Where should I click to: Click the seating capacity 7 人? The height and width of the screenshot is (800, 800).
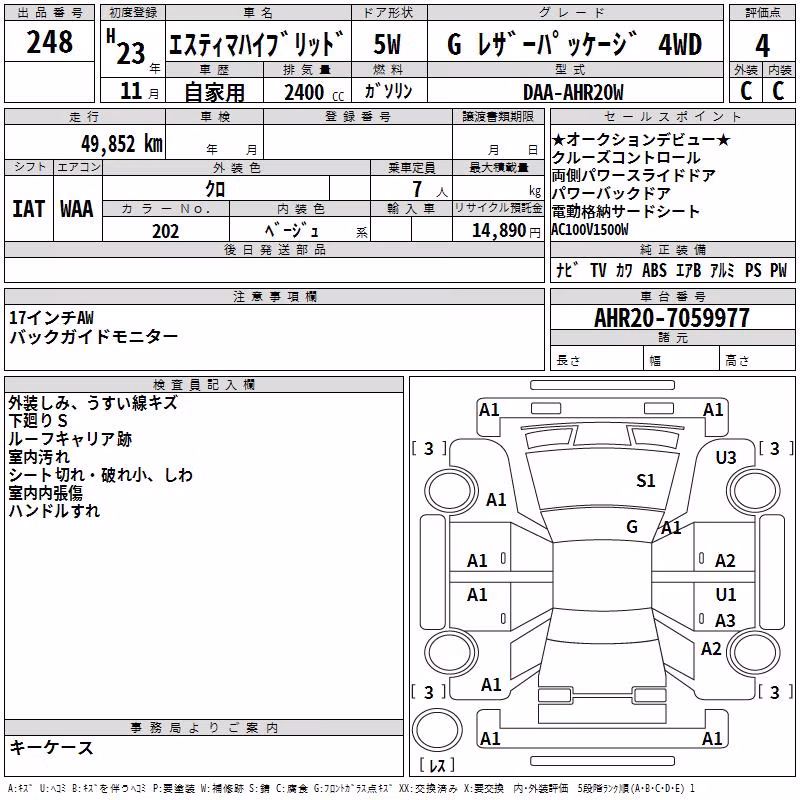(x=429, y=189)
